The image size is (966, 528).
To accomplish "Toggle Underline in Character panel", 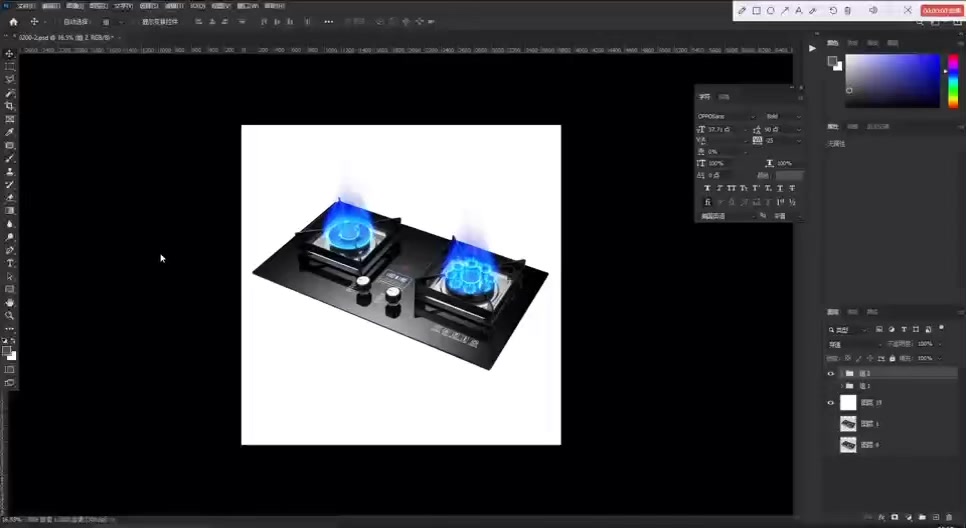I will 780,188.
